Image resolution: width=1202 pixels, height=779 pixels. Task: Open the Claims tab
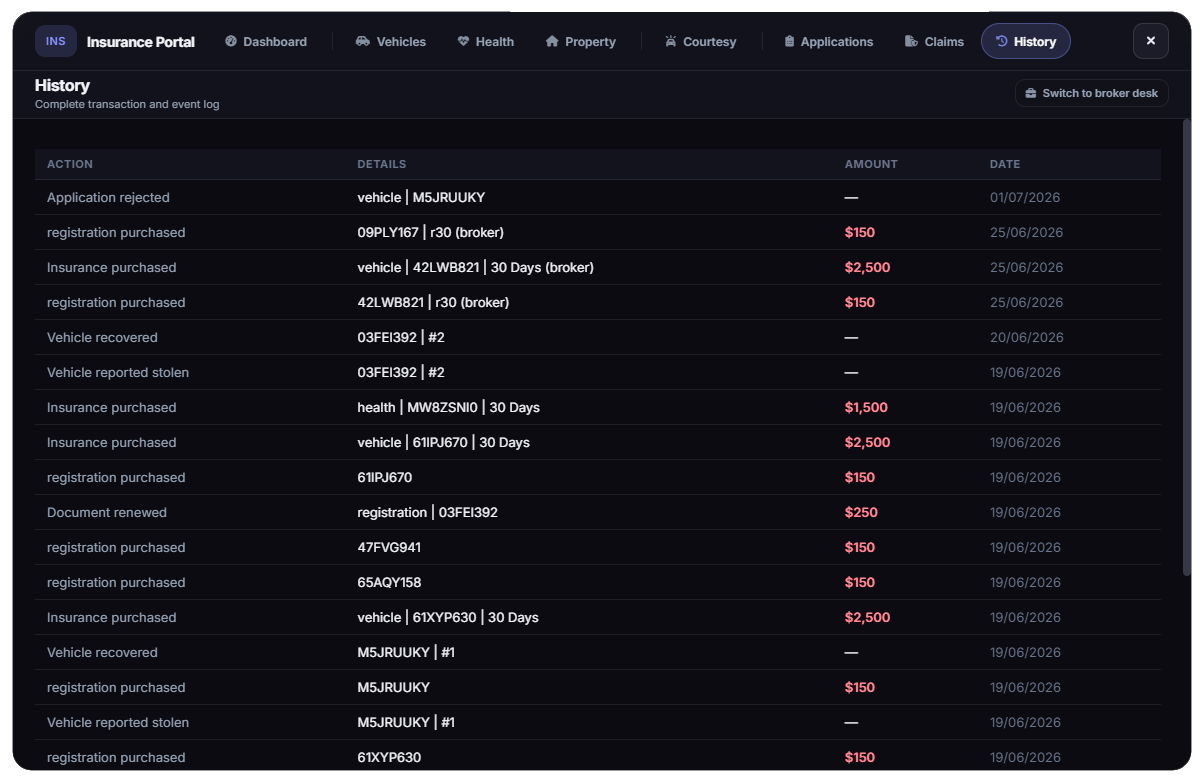coord(934,41)
